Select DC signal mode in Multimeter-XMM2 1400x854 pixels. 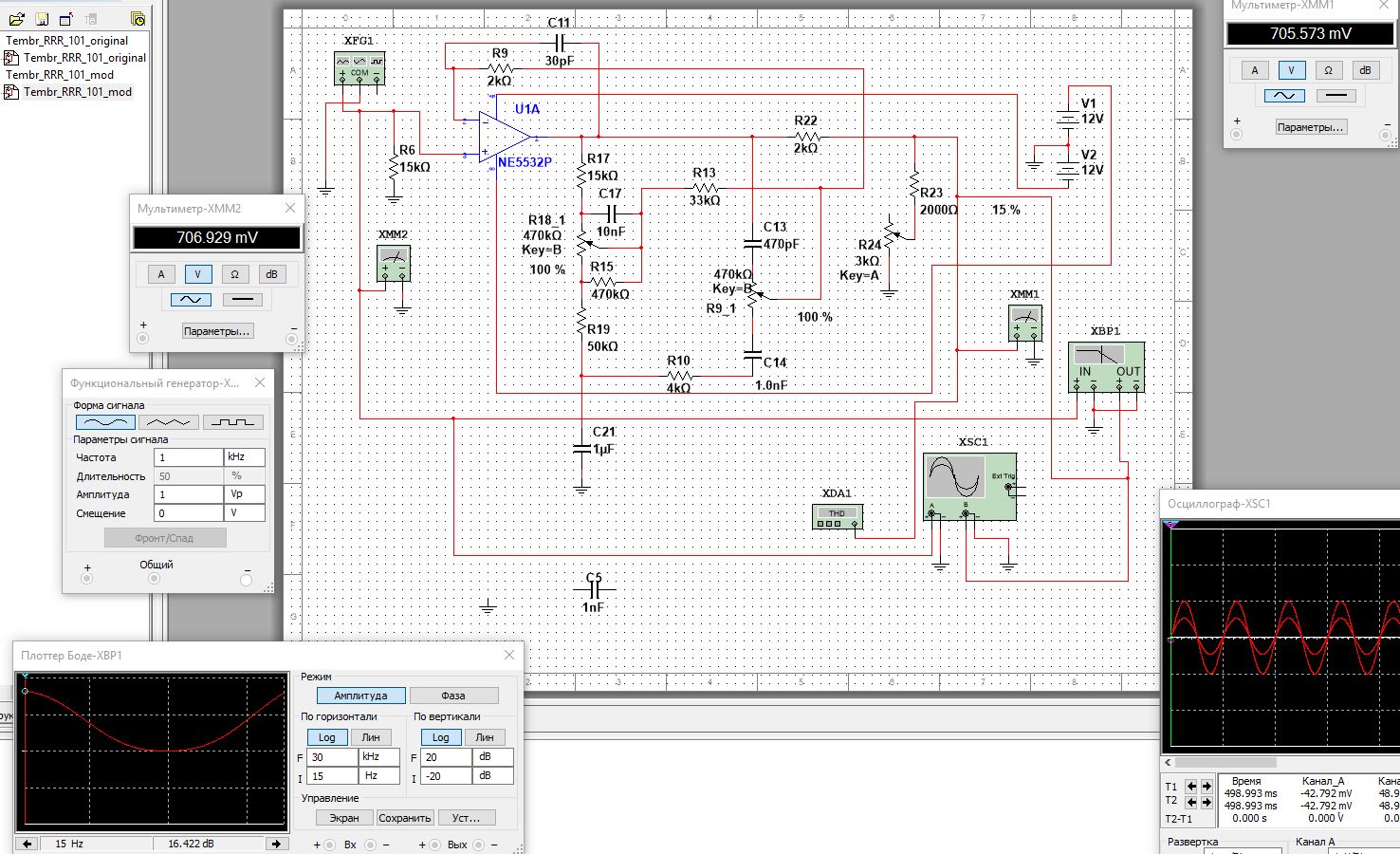[x=243, y=299]
